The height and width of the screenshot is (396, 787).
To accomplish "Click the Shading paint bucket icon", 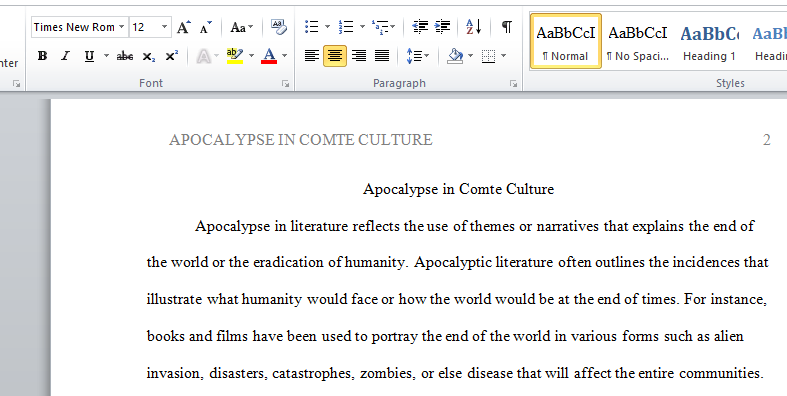I will [x=455, y=56].
